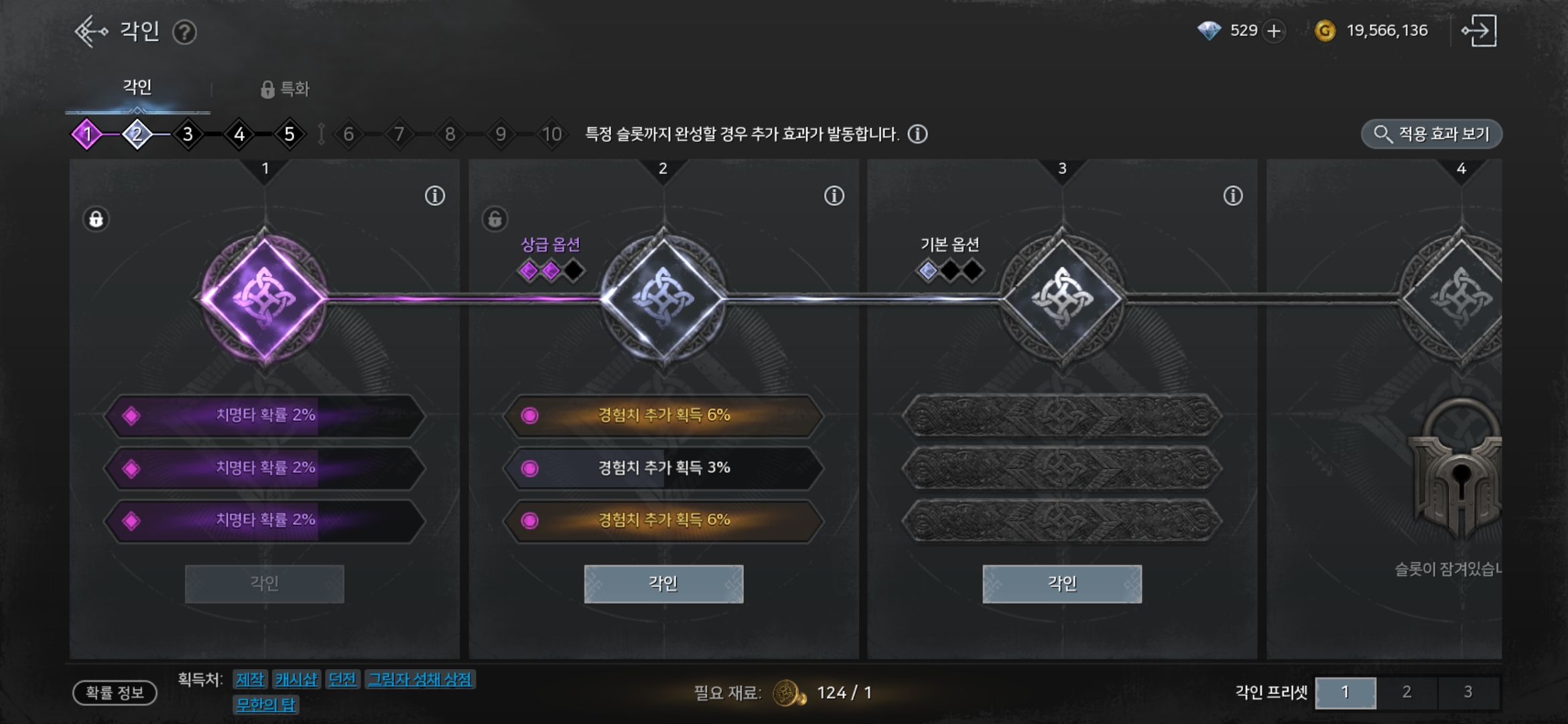The width and height of the screenshot is (1568, 724).
Task: Toggle the lock on slot 1
Action: 96,219
